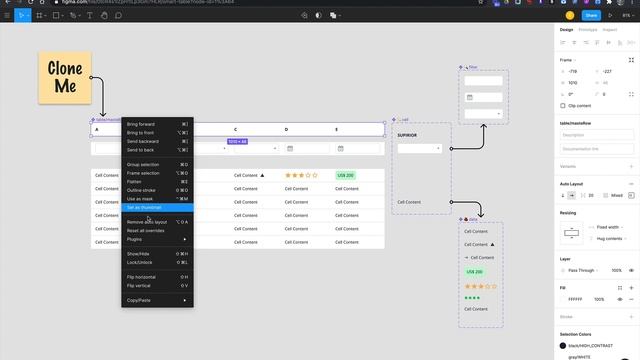Select the Pen tool
This screenshot has height=360, width=640.
tap(73, 16)
